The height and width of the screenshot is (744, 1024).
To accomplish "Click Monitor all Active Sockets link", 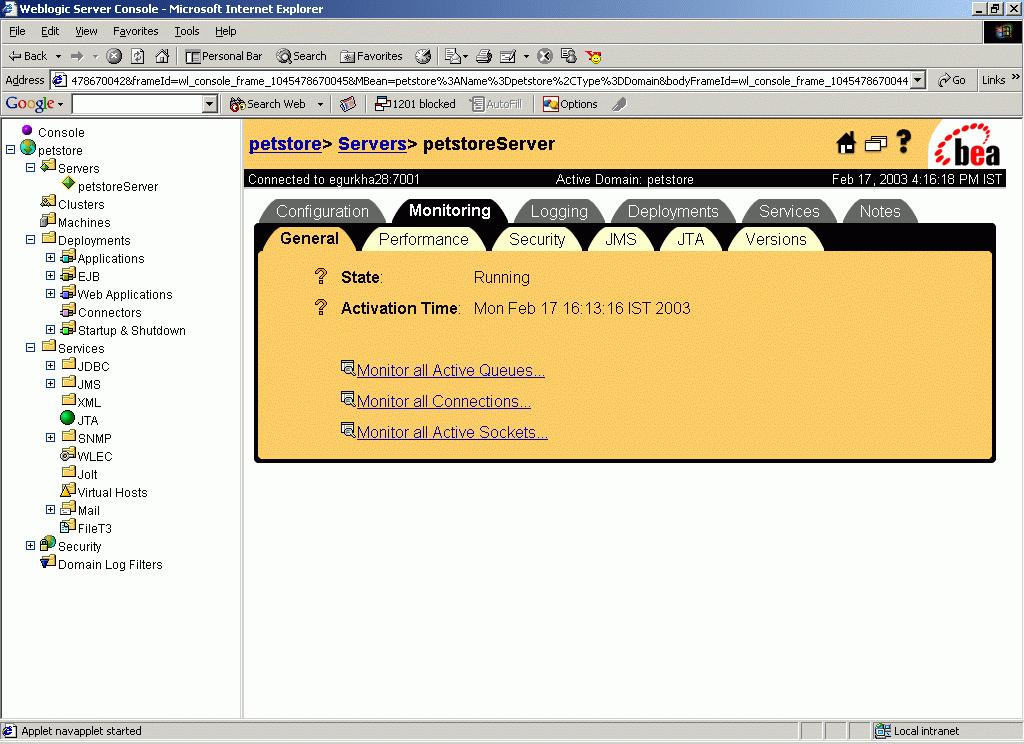I will (x=452, y=432).
